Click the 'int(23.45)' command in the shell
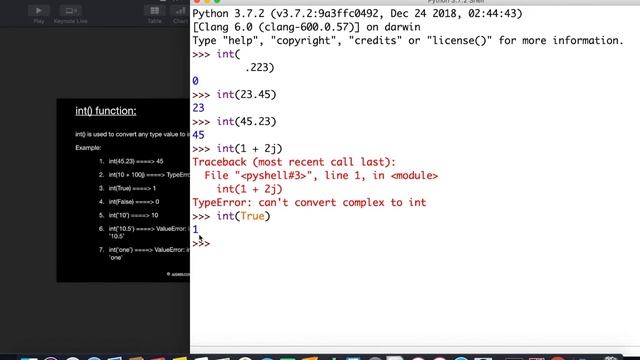The image size is (640, 360). pyautogui.click(x=246, y=95)
